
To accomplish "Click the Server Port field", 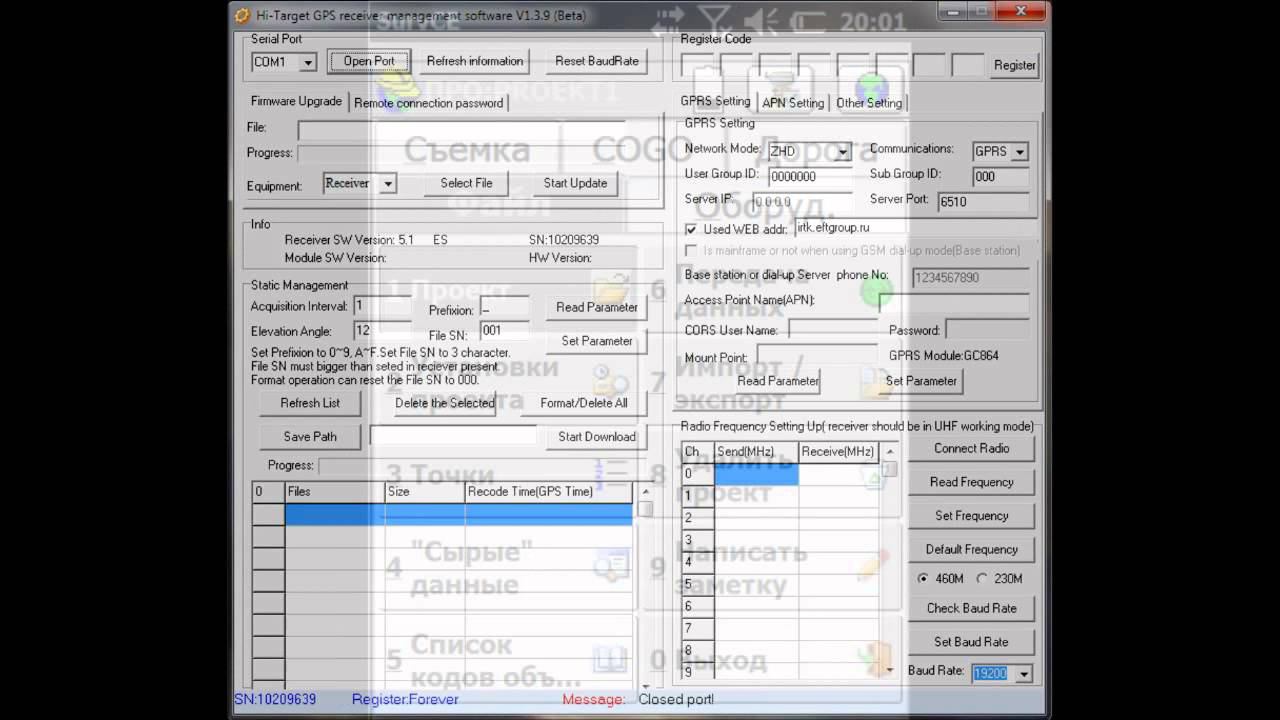I will tap(983, 202).
